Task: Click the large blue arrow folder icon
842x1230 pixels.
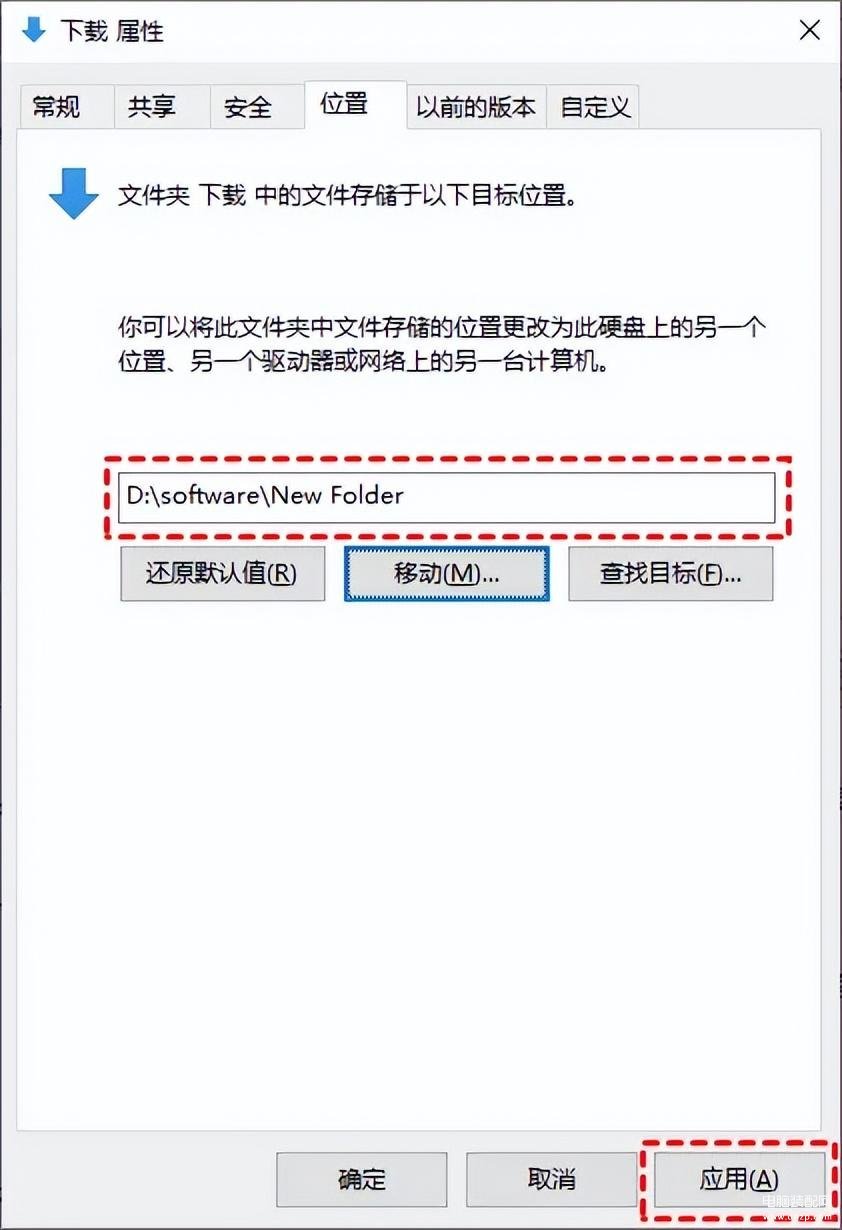Action: [73, 193]
